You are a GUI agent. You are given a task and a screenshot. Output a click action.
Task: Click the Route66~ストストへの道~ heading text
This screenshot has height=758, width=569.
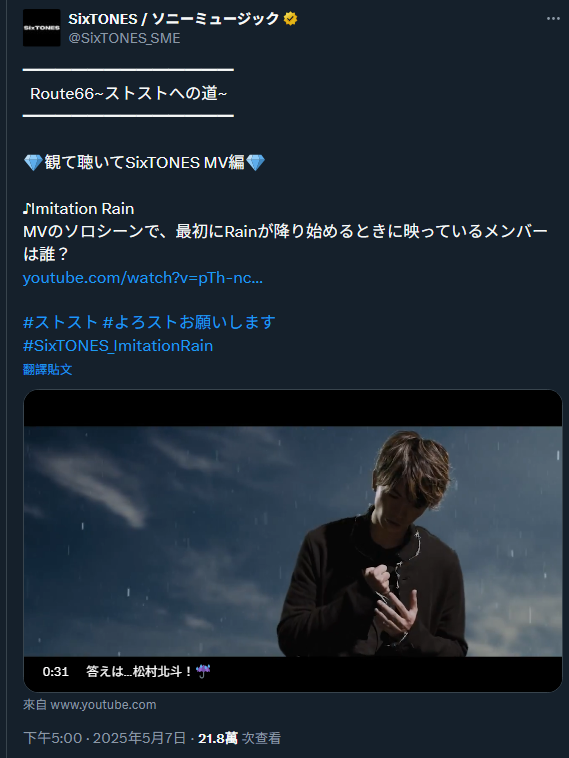pyautogui.click(x=129, y=93)
